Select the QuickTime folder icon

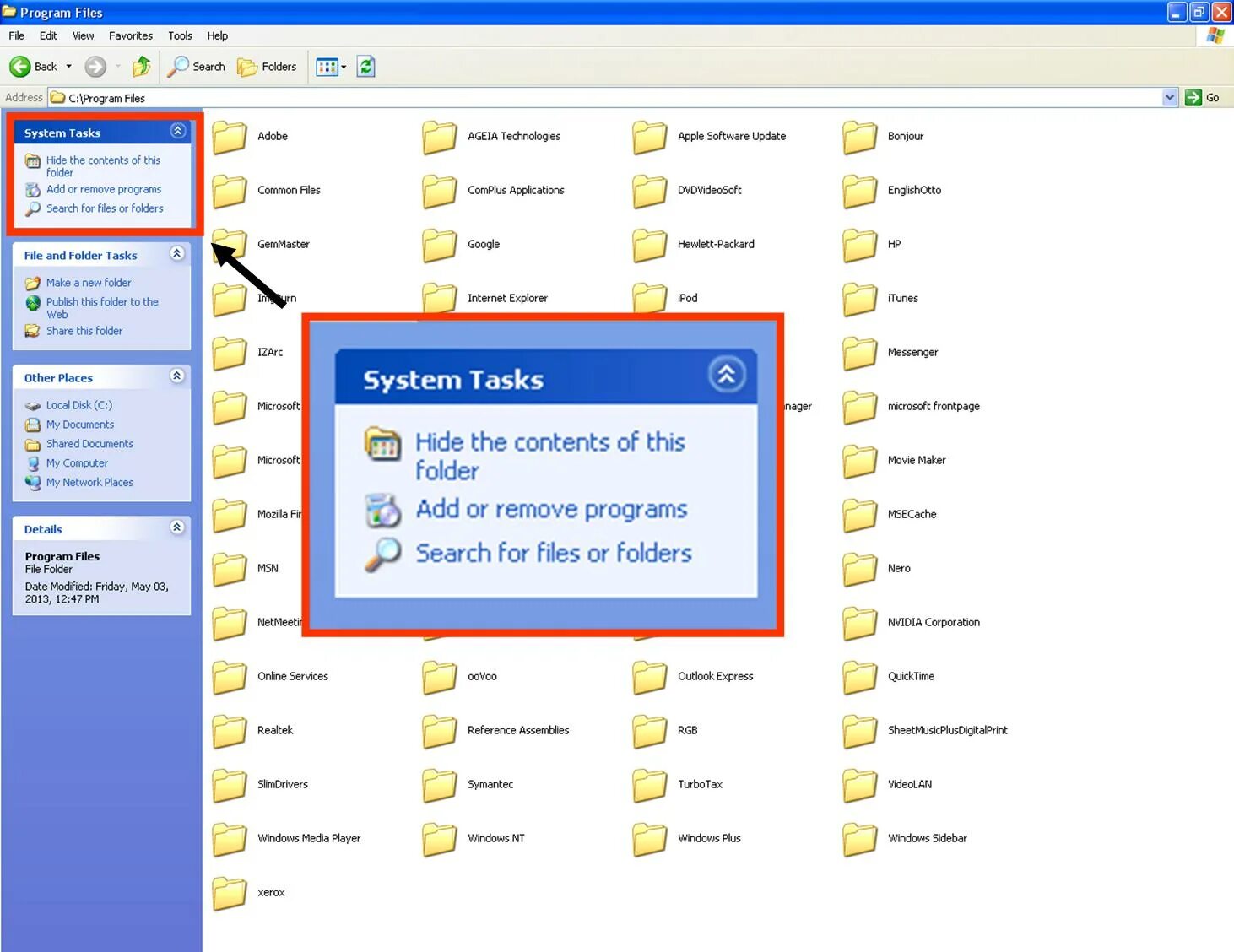[860, 677]
